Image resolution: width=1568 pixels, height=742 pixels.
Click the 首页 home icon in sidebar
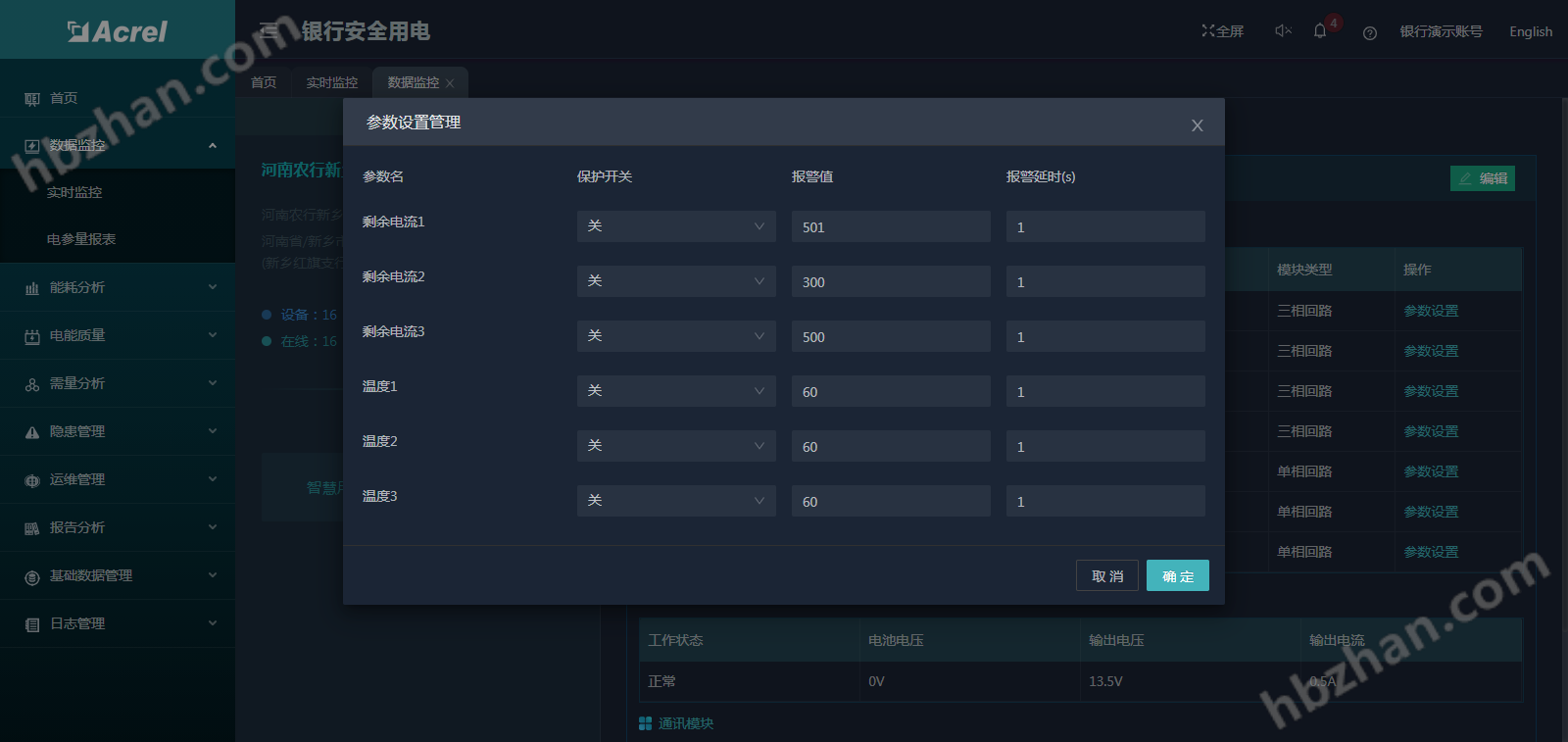point(32,99)
